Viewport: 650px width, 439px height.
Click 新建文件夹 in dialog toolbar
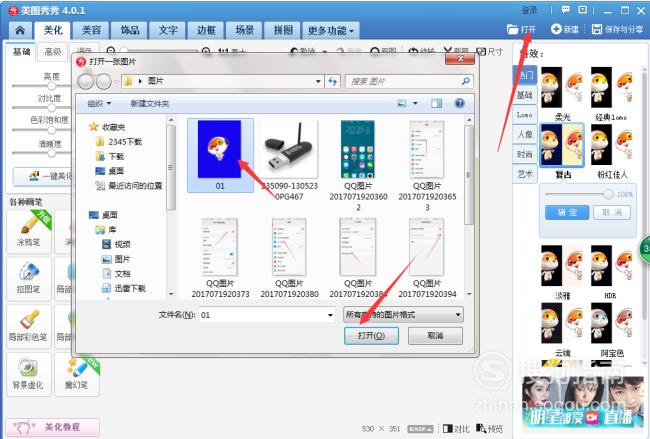click(150, 103)
